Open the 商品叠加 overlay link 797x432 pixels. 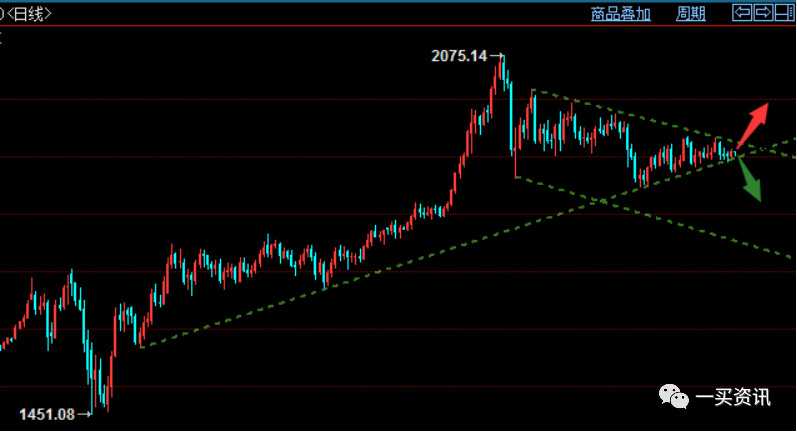[620, 13]
